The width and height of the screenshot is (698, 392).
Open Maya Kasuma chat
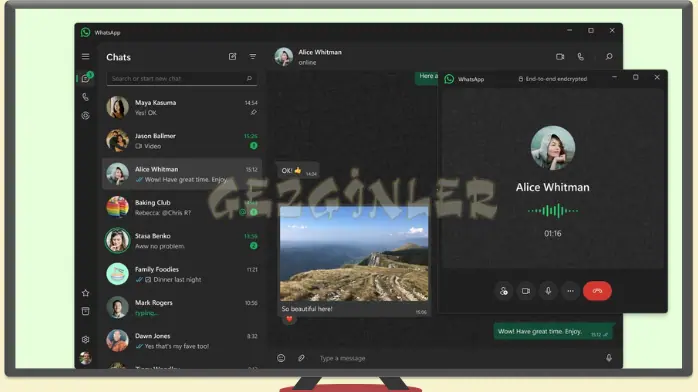[182, 107]
